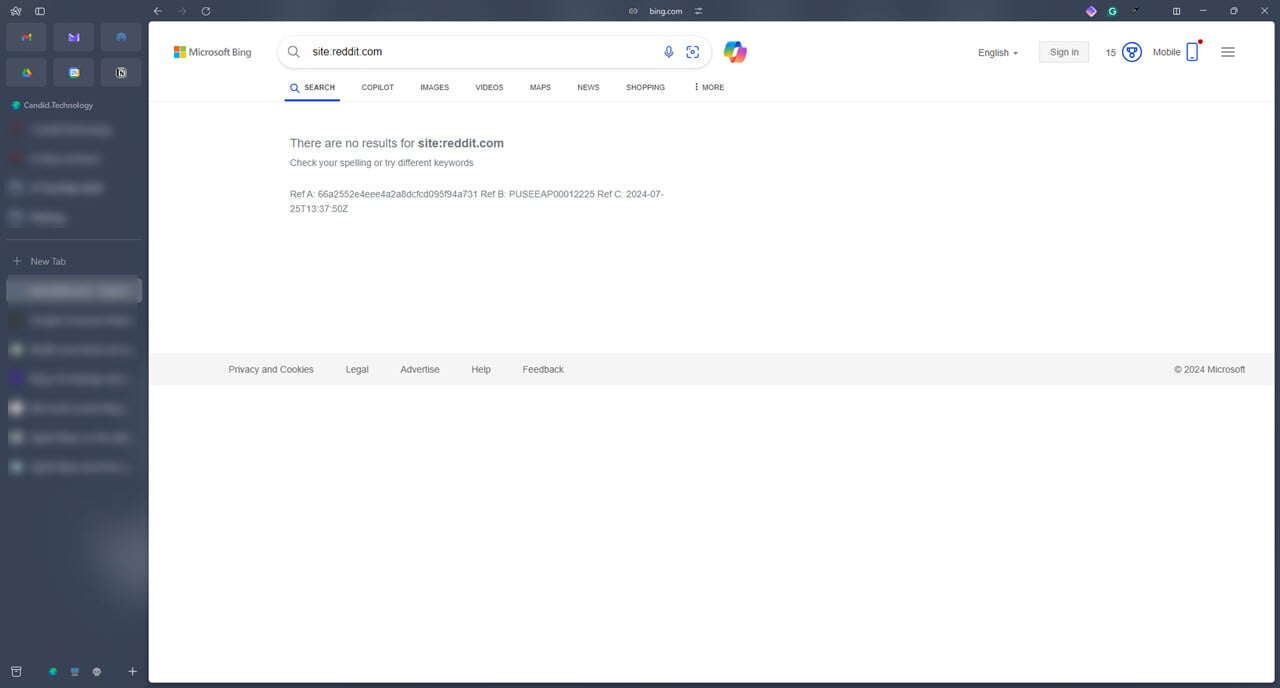Image resolution: width=1280 pixels, height=688 pixels.
Task: Open the Proton Mail pinned tab
Action: pos(73,37)
